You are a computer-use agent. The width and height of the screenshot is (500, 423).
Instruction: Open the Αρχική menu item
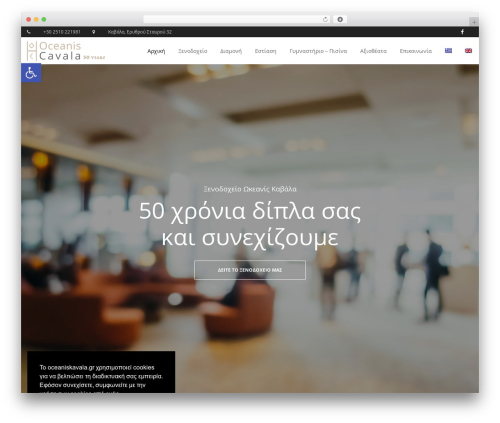[x=156, y=51]
